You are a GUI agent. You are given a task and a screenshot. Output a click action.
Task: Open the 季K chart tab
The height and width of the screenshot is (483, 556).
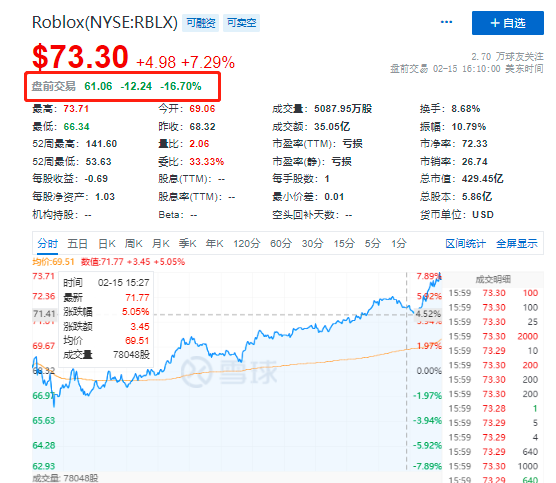[x=188, y=244]
